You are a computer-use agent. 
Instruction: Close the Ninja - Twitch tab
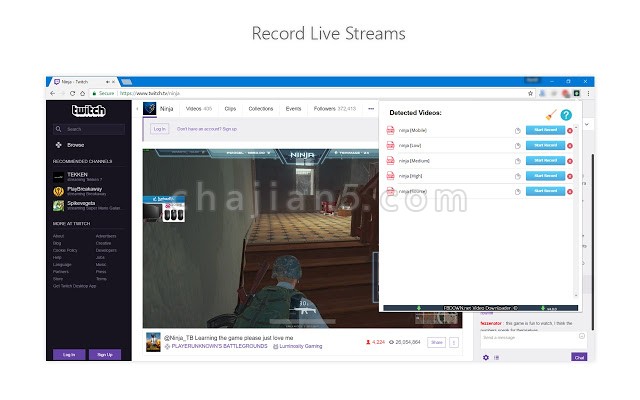(x=112, y=82)
